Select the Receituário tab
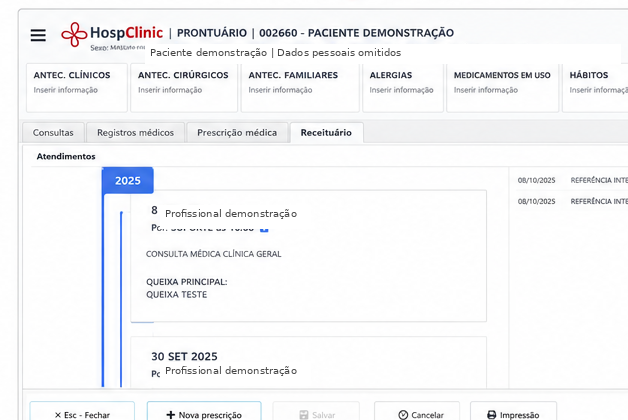 click(x=326, y=133)
